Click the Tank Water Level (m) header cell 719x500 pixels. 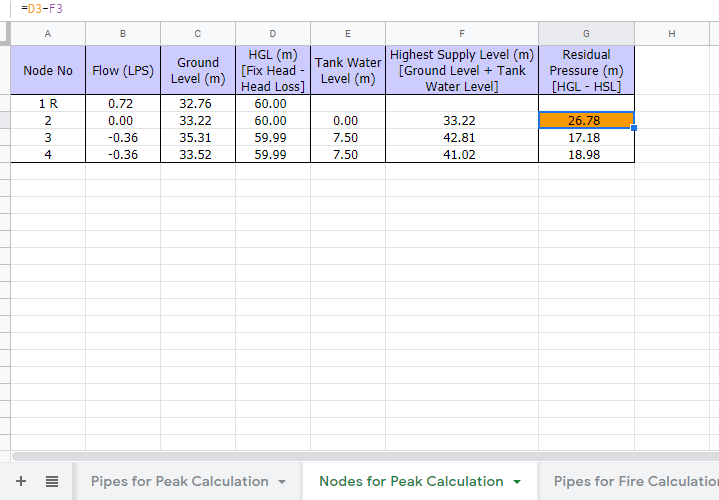click(348, 70)
